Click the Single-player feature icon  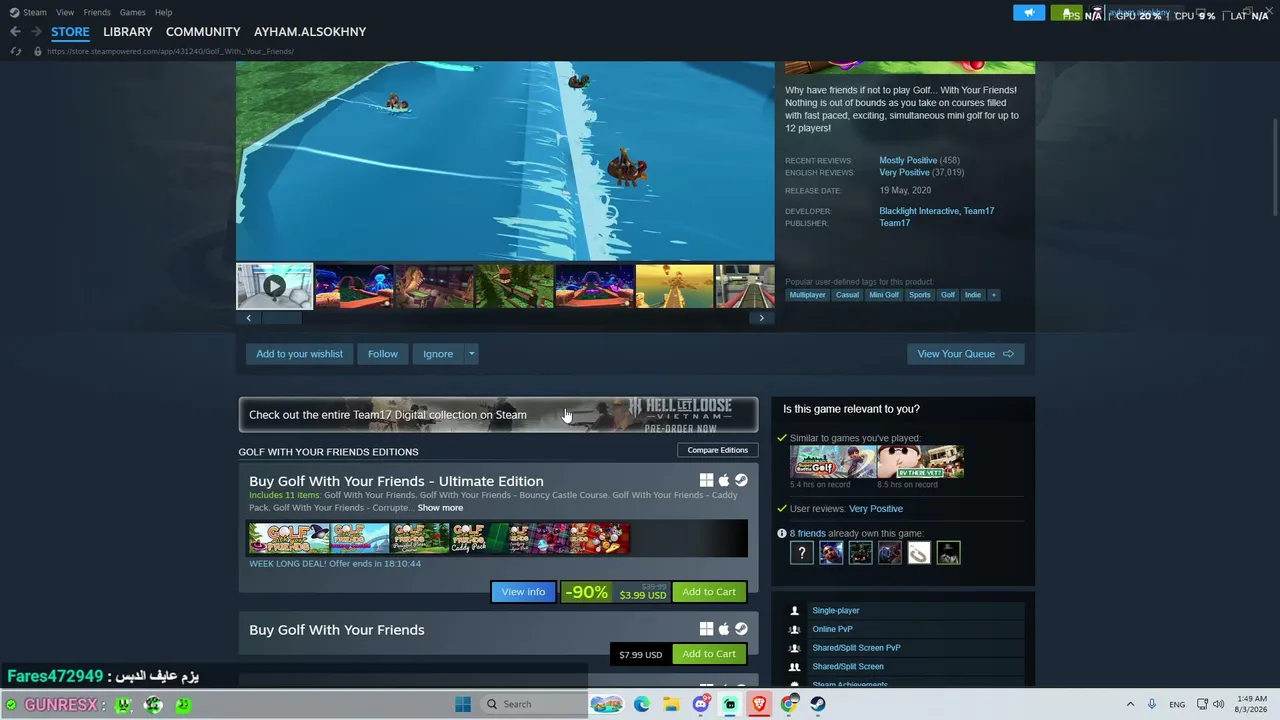795,611
